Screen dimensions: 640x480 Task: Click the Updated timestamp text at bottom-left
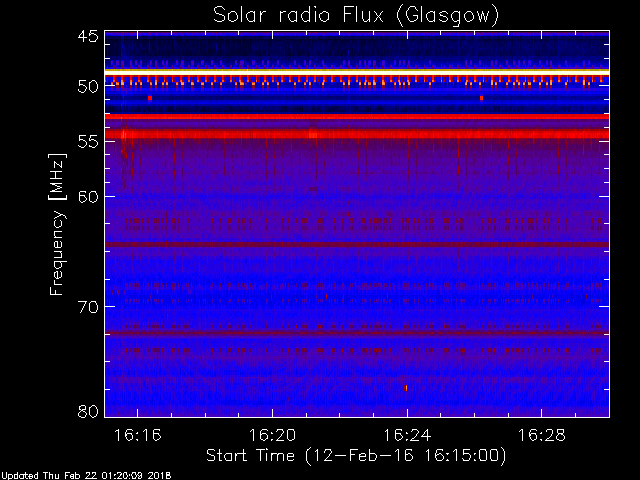[86, 476]
